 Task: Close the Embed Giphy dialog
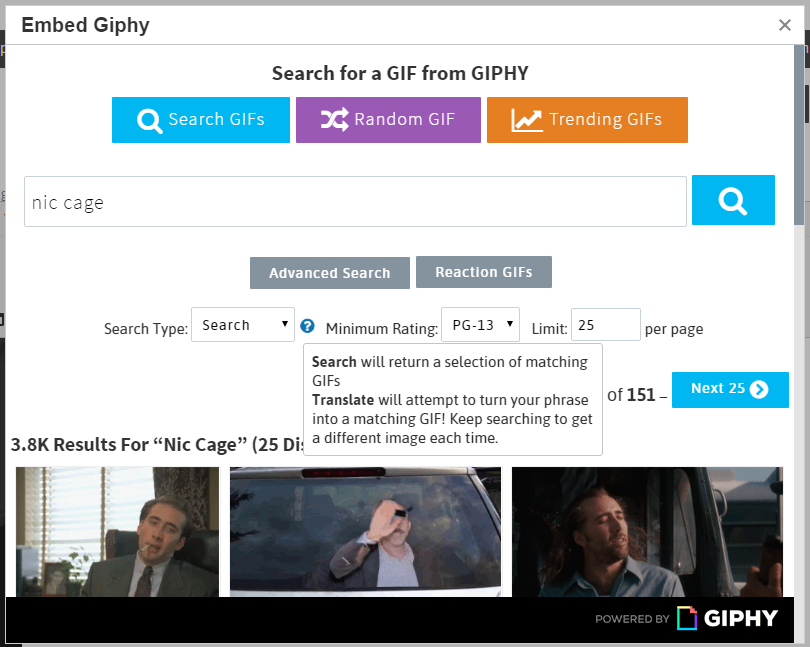(785, 25)
